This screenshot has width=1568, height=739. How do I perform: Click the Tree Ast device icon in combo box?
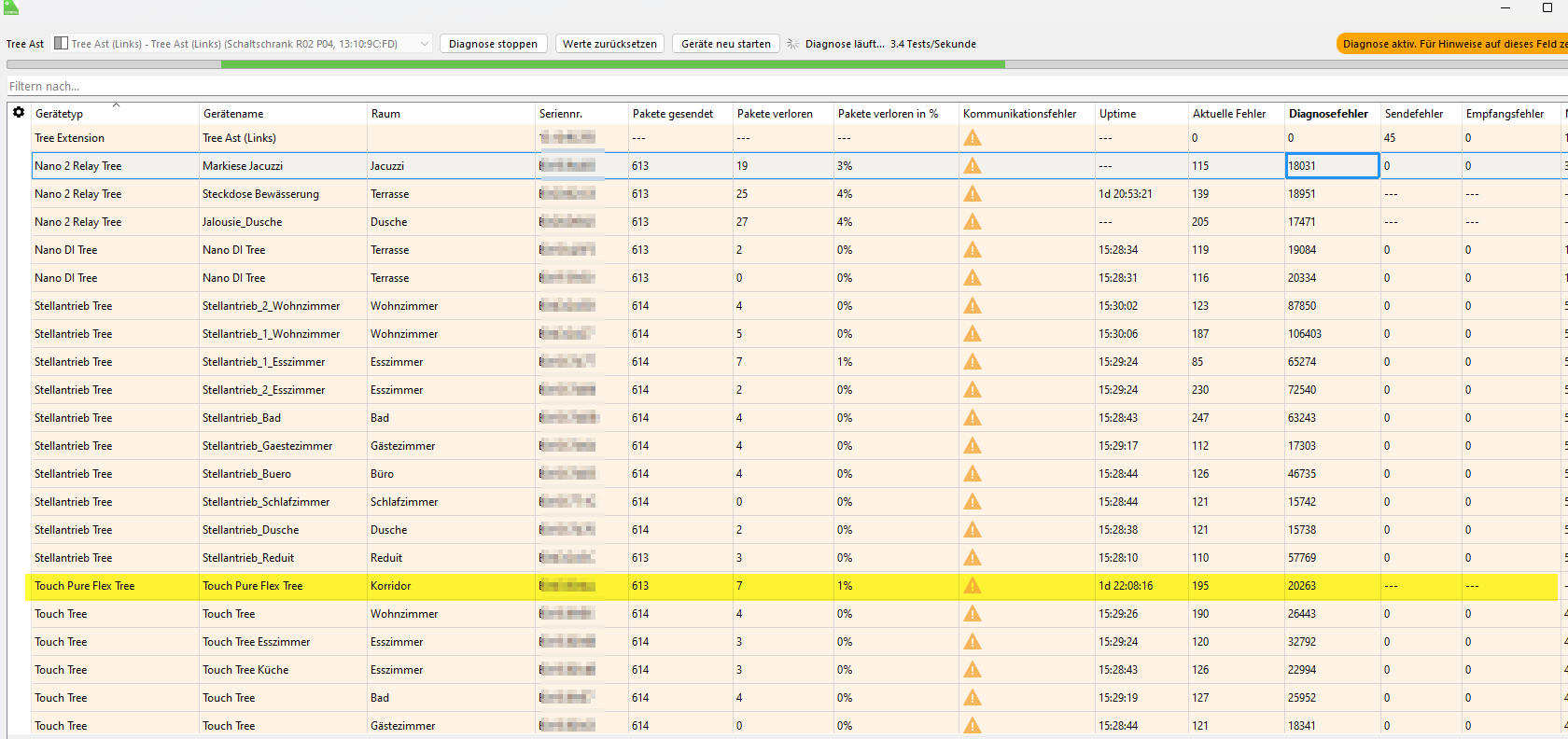coord(62,44)
